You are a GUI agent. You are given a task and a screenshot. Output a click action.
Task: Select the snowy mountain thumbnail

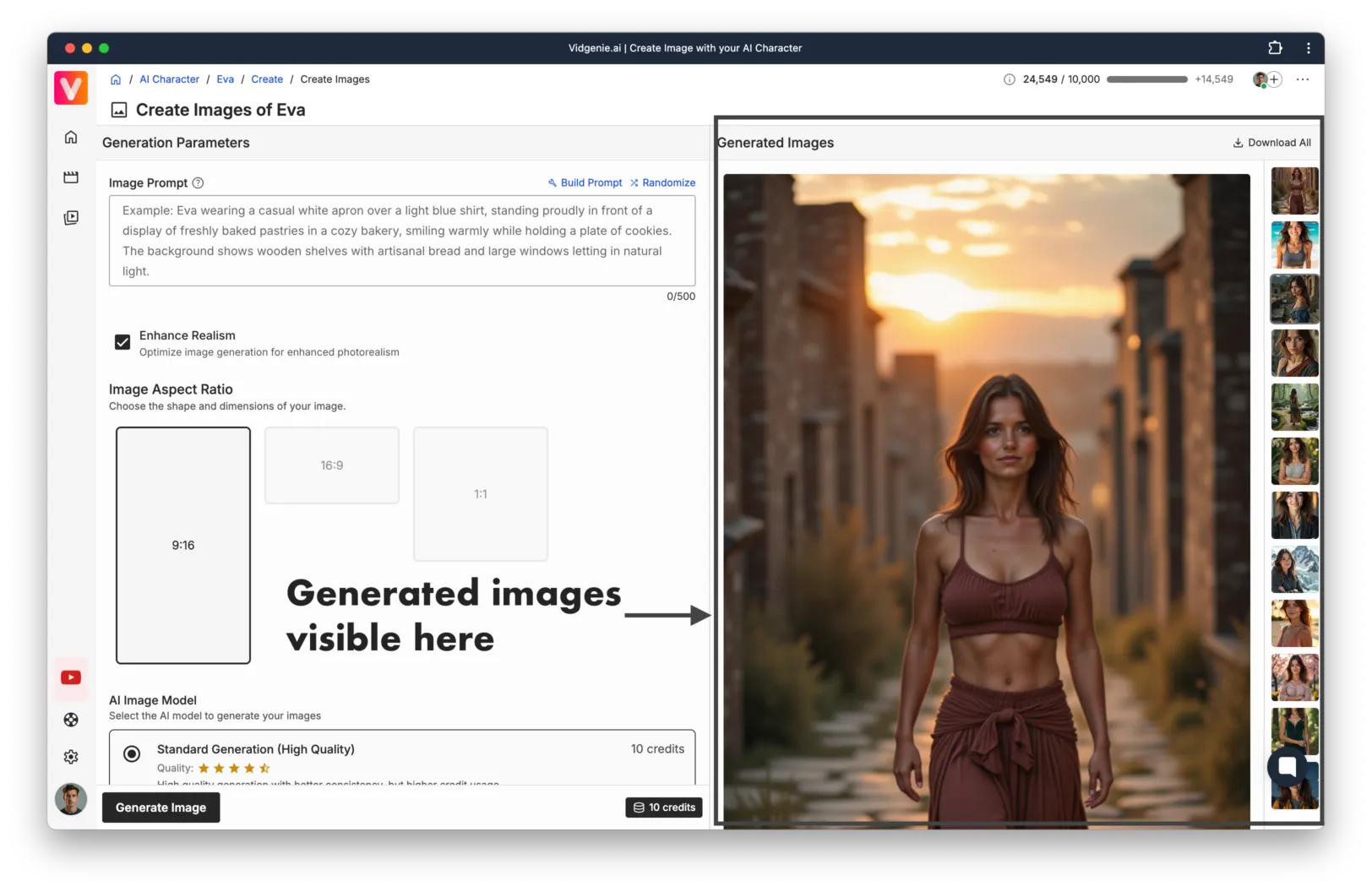pos(1294,569)
